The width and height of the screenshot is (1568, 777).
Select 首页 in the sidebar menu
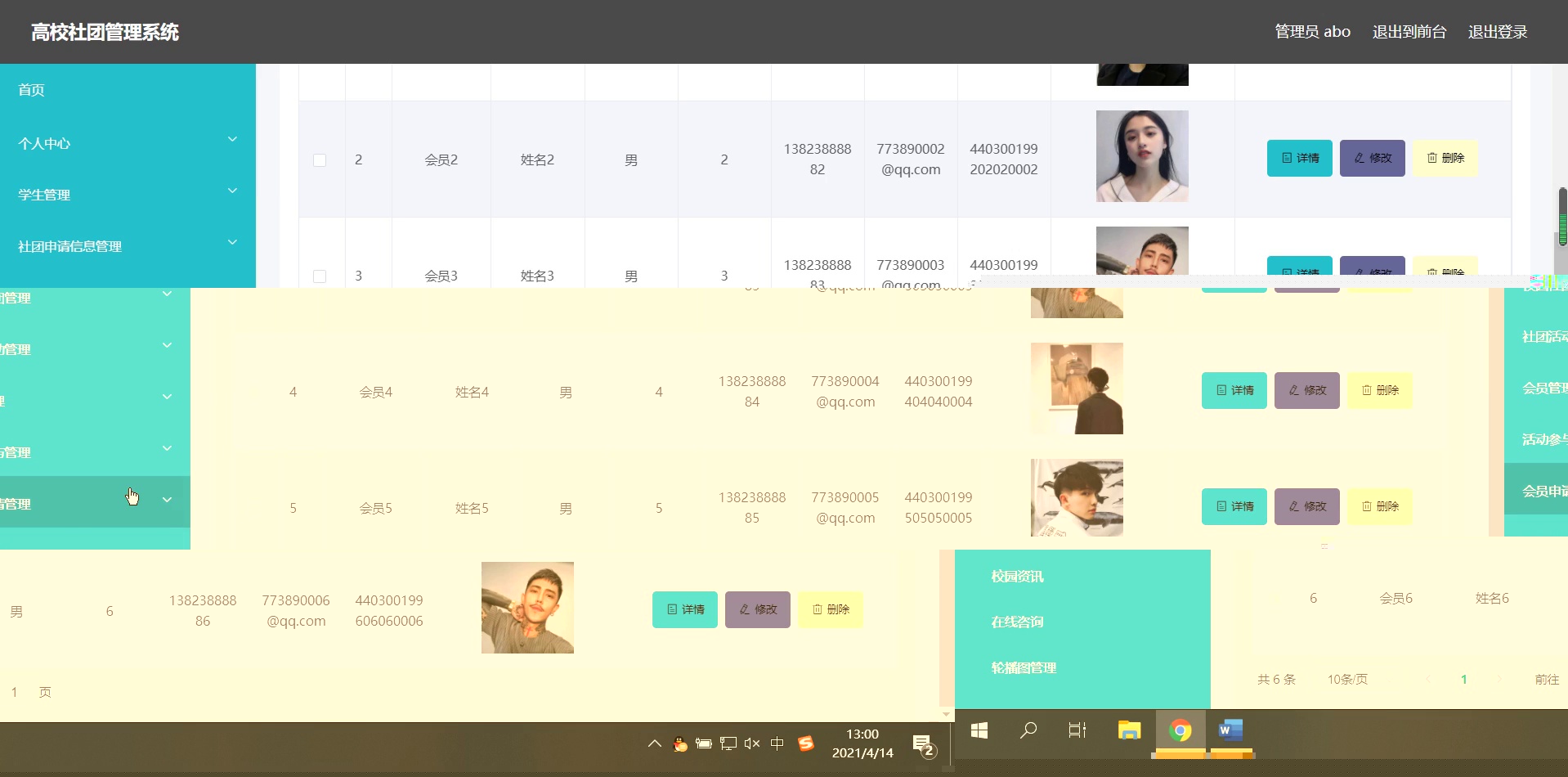click(x=31, y=89)
